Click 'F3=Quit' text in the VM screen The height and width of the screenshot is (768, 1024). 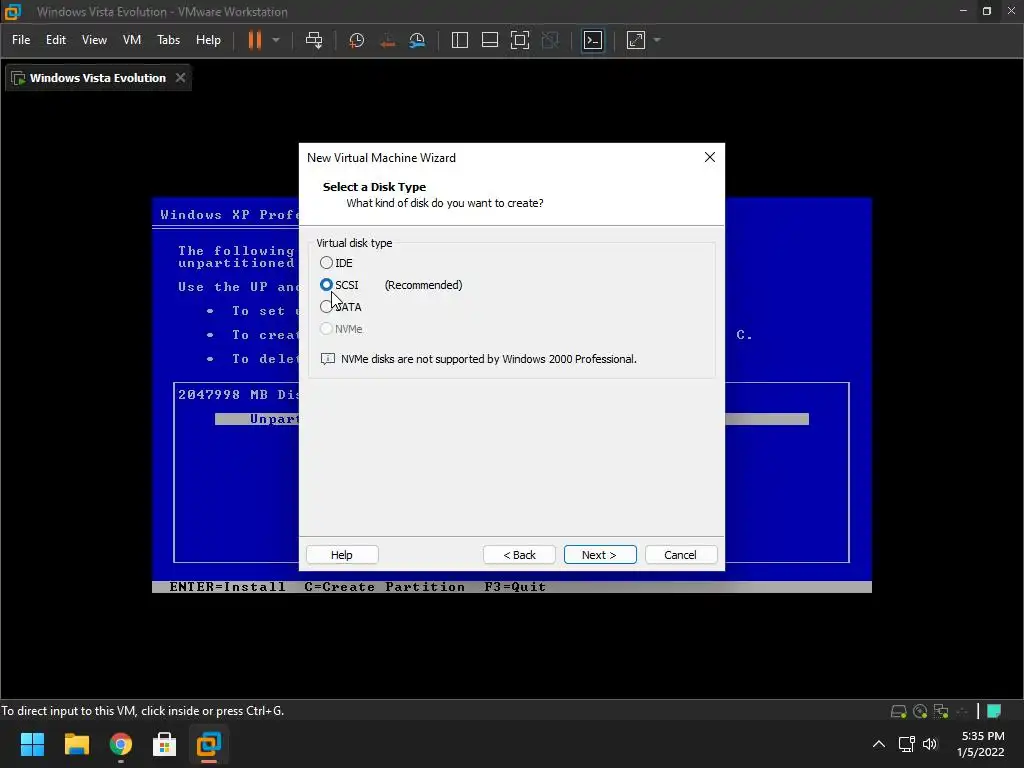515,586
